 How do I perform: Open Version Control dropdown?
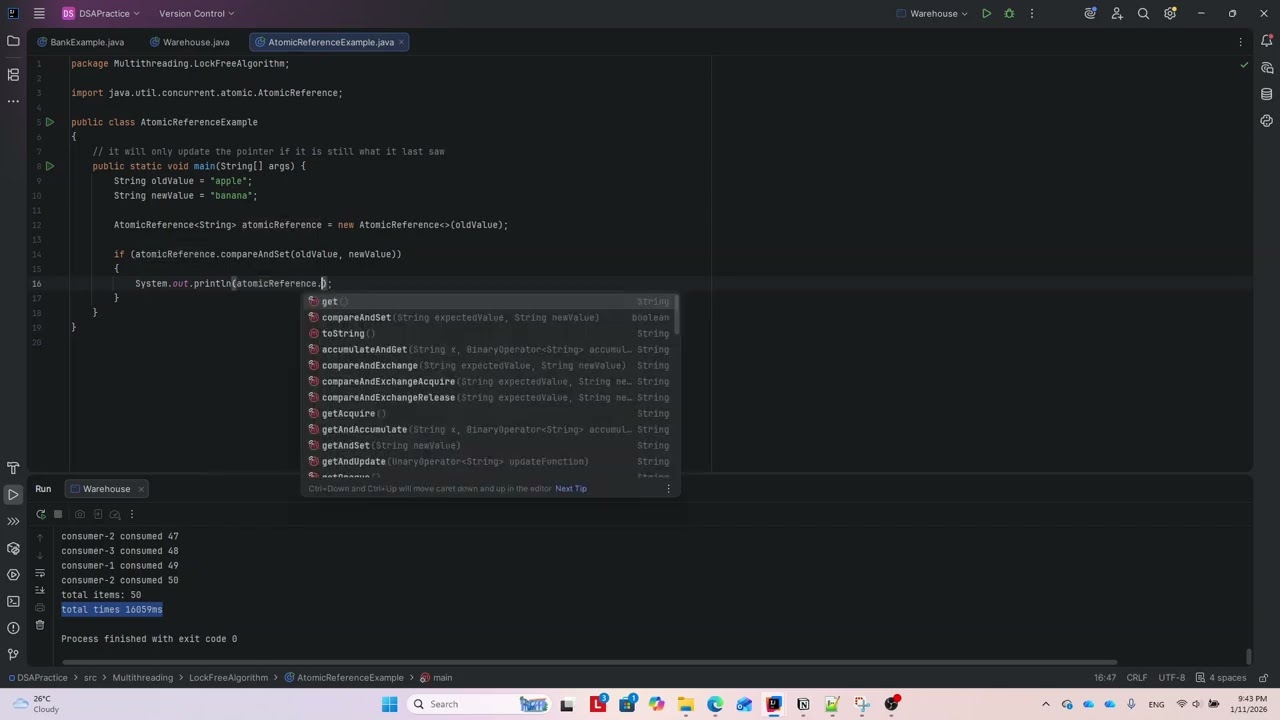(196, 14)
